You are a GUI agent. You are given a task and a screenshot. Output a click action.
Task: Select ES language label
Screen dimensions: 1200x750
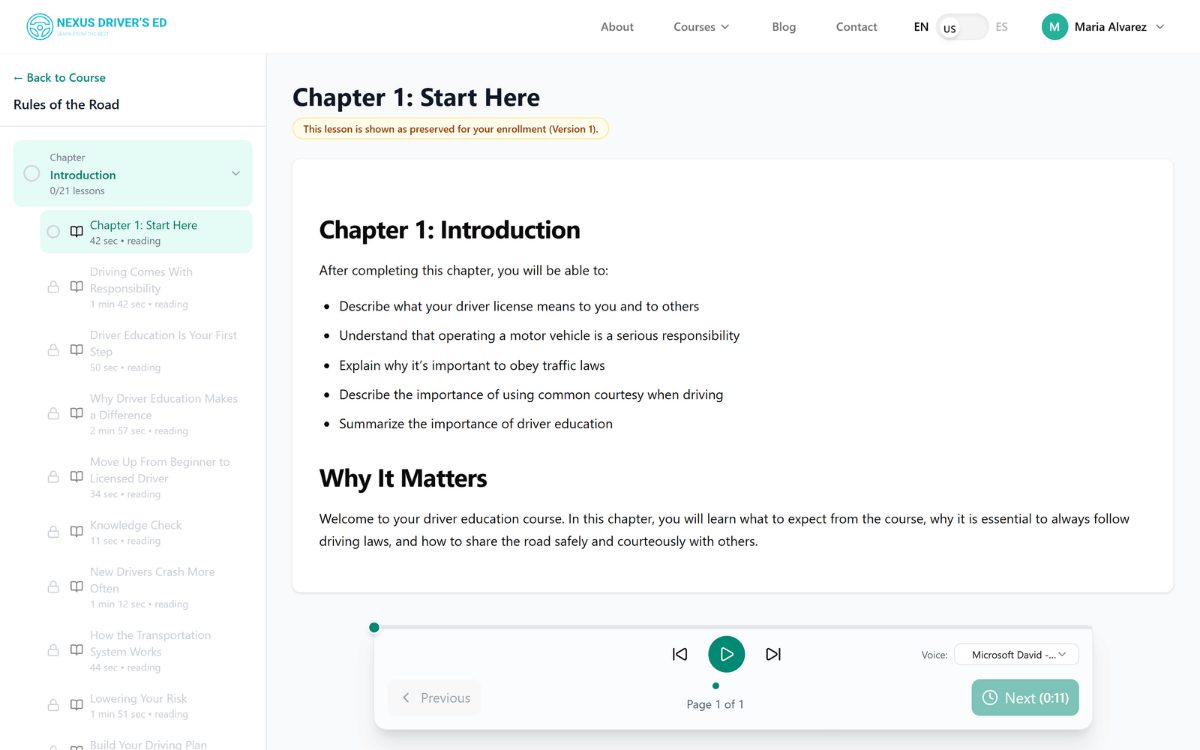[1002, 27]
